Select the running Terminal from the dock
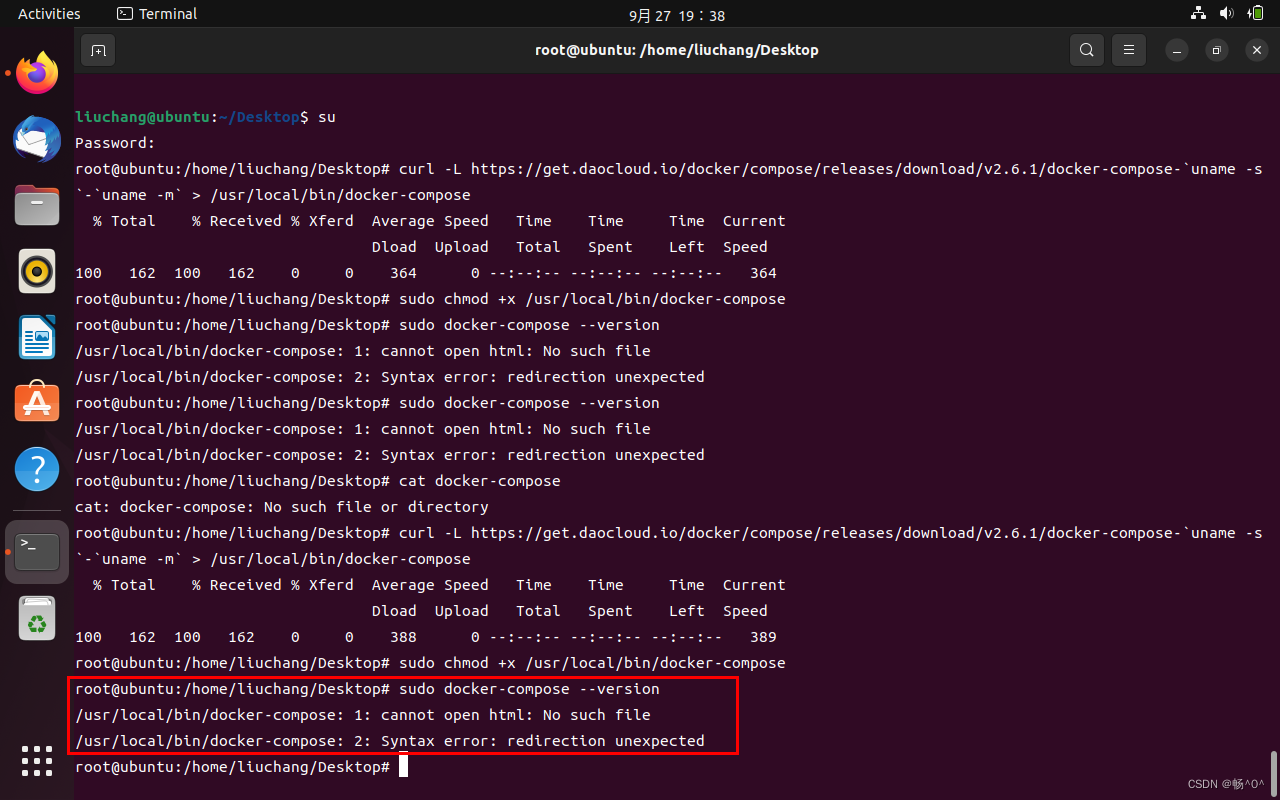Image resolution: width=1280 pixels, height=800 pixels. click(37, 551)
